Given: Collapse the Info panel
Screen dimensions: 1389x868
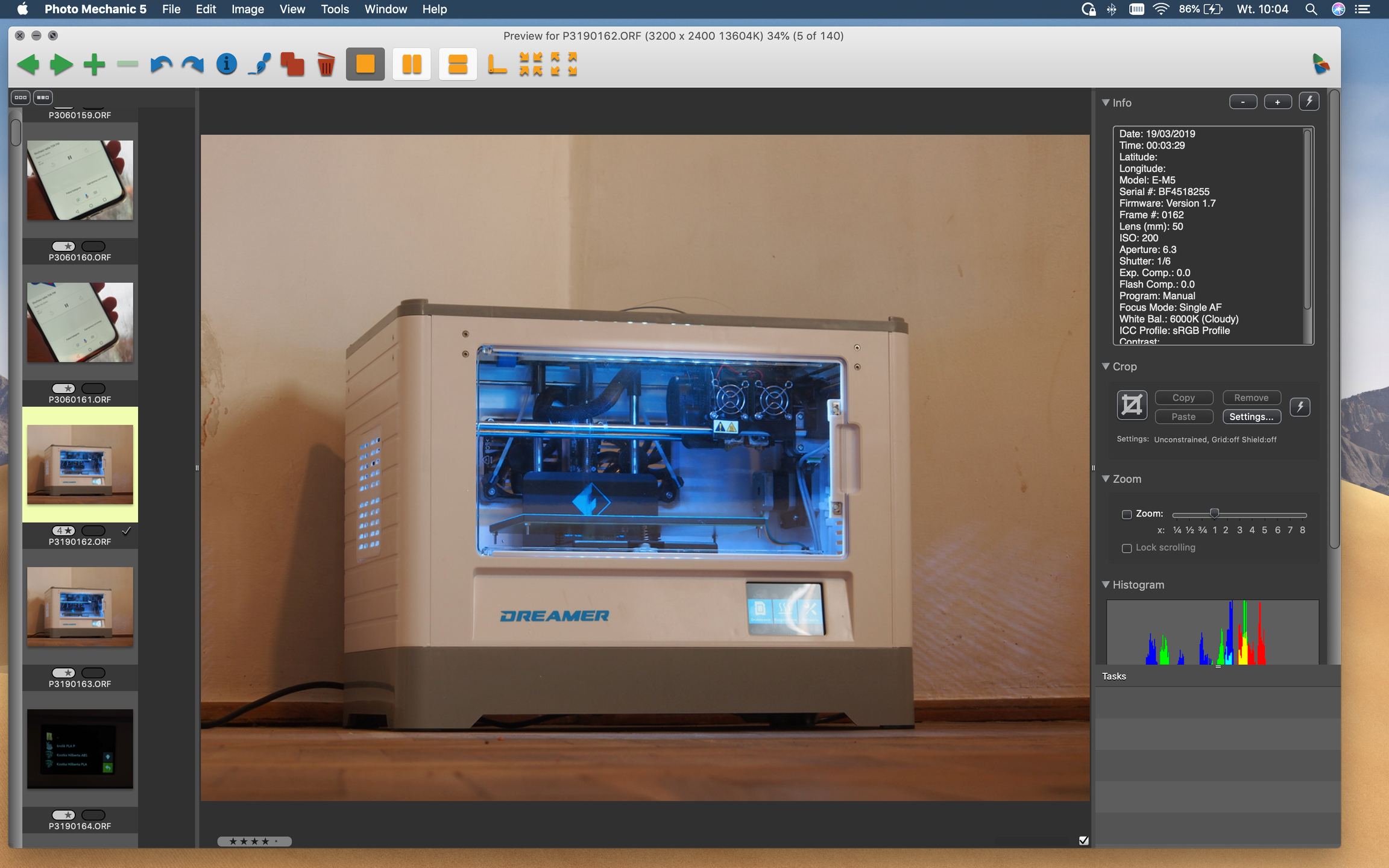Looking at the screenshot, I should pos(1106,102).
